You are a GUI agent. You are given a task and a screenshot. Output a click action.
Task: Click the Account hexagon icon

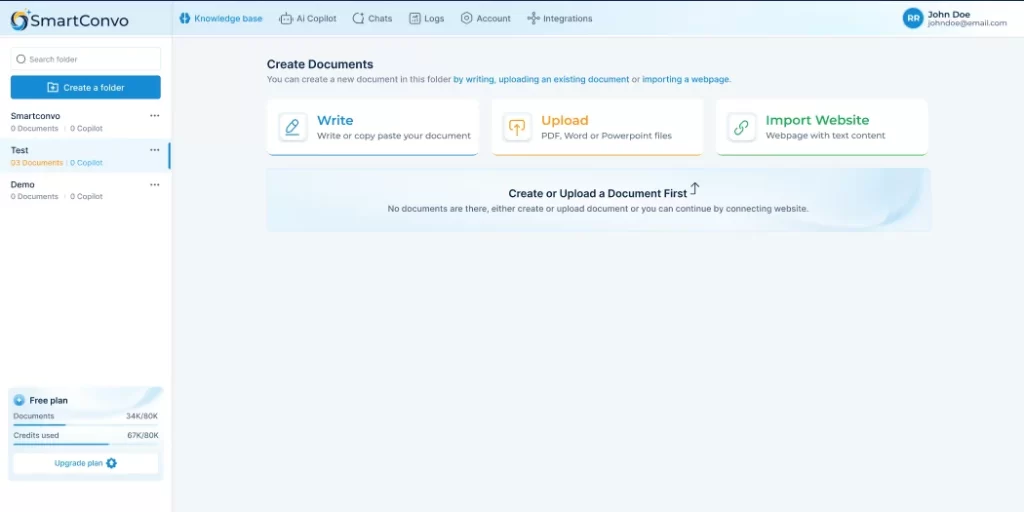[x=466, y=18]
